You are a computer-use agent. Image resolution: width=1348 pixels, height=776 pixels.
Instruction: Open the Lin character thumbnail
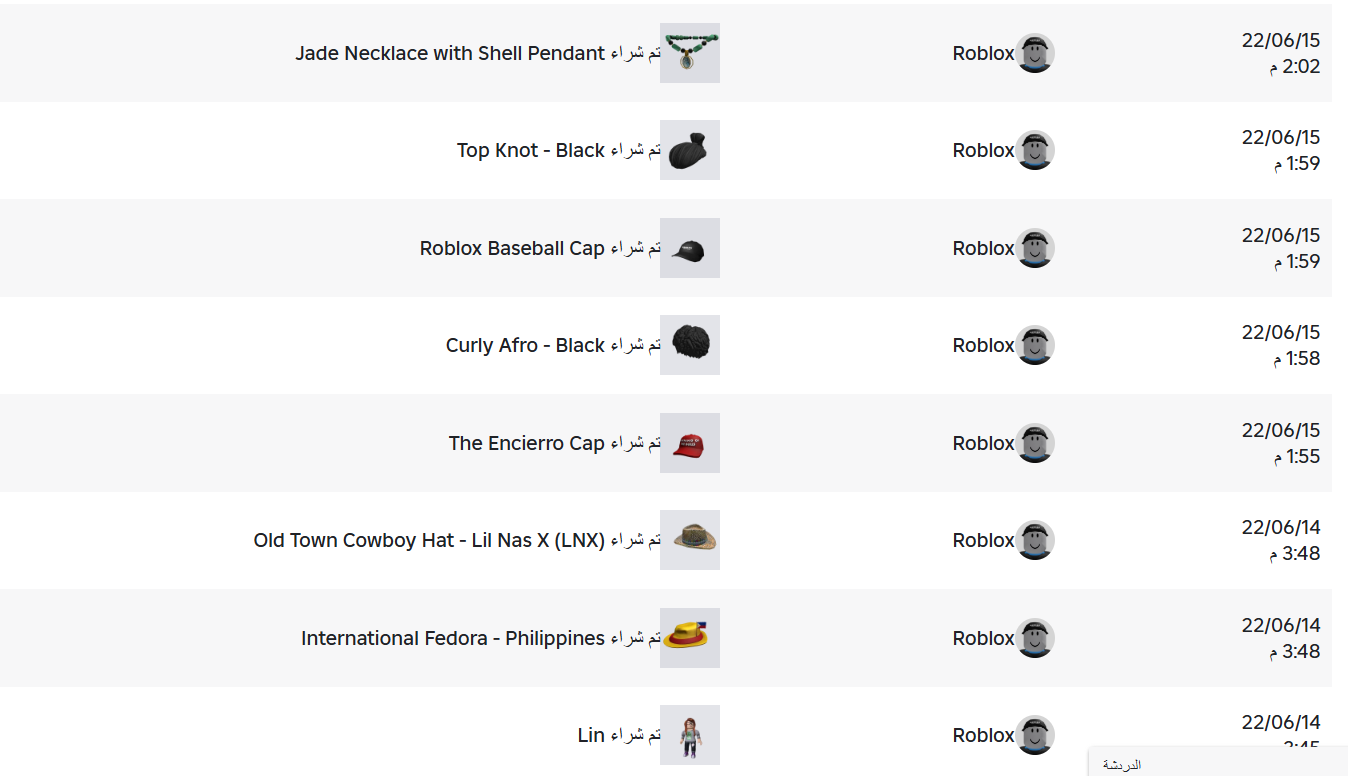[x=689, y=735]
